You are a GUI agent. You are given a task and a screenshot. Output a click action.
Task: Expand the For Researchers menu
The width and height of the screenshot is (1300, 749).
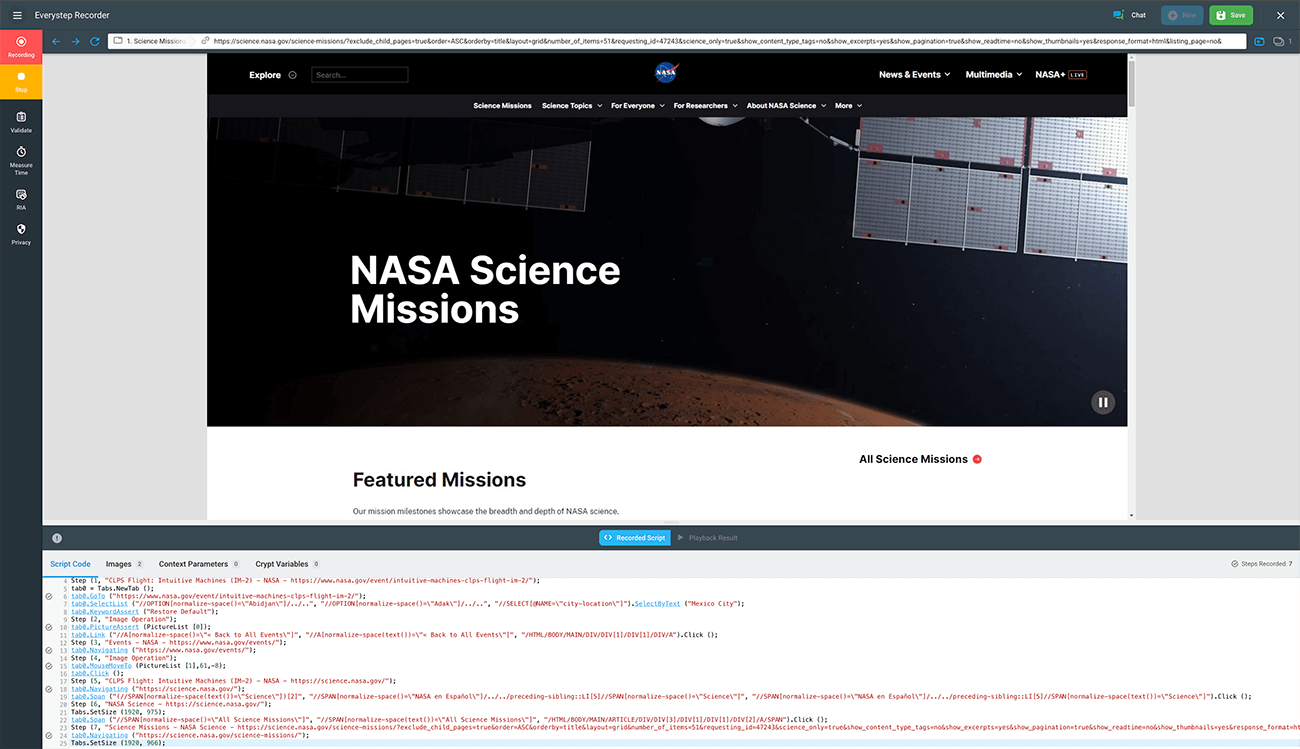(x=705, y=105)
